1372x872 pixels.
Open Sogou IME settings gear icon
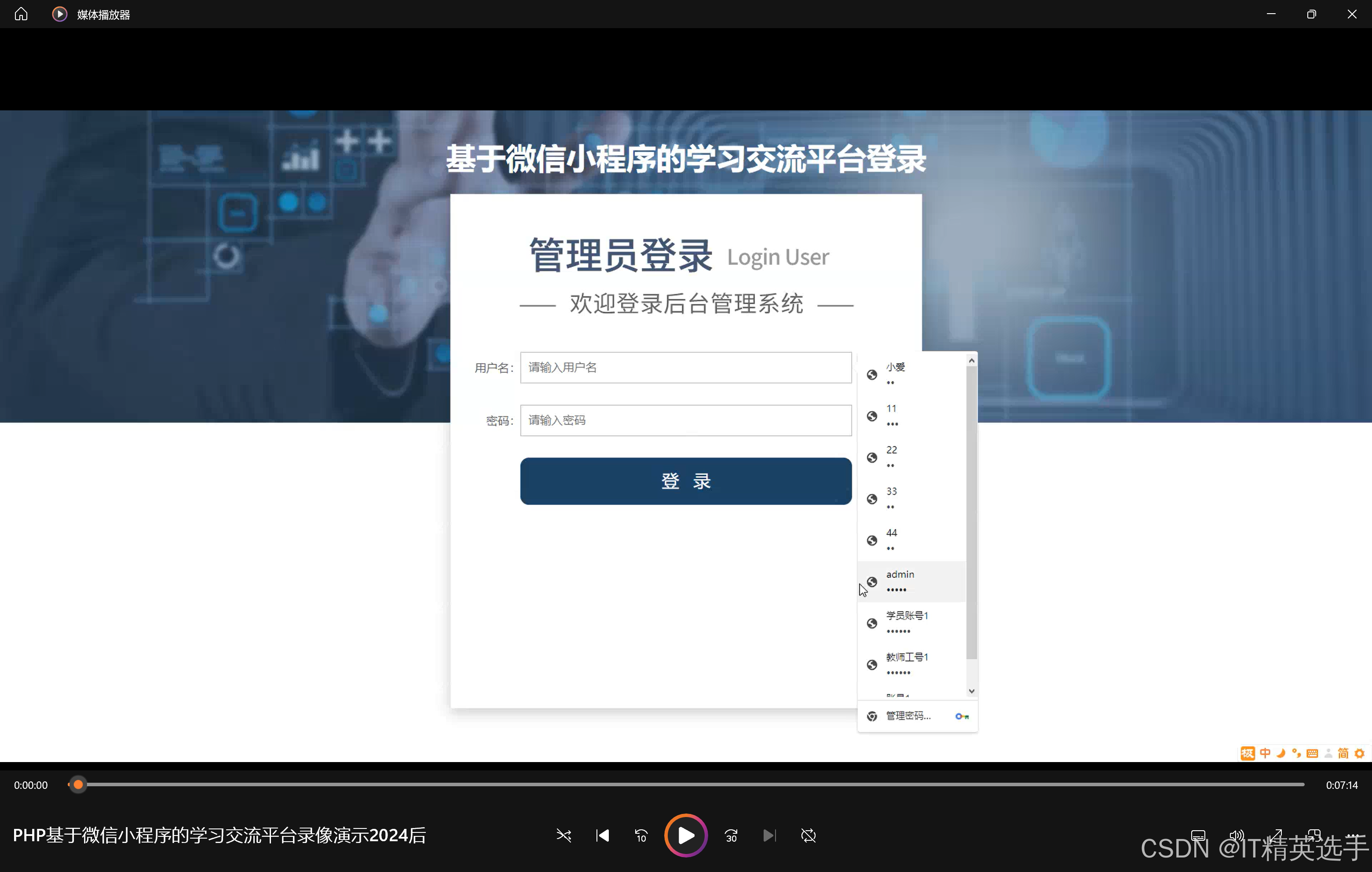click(1360, 753)
